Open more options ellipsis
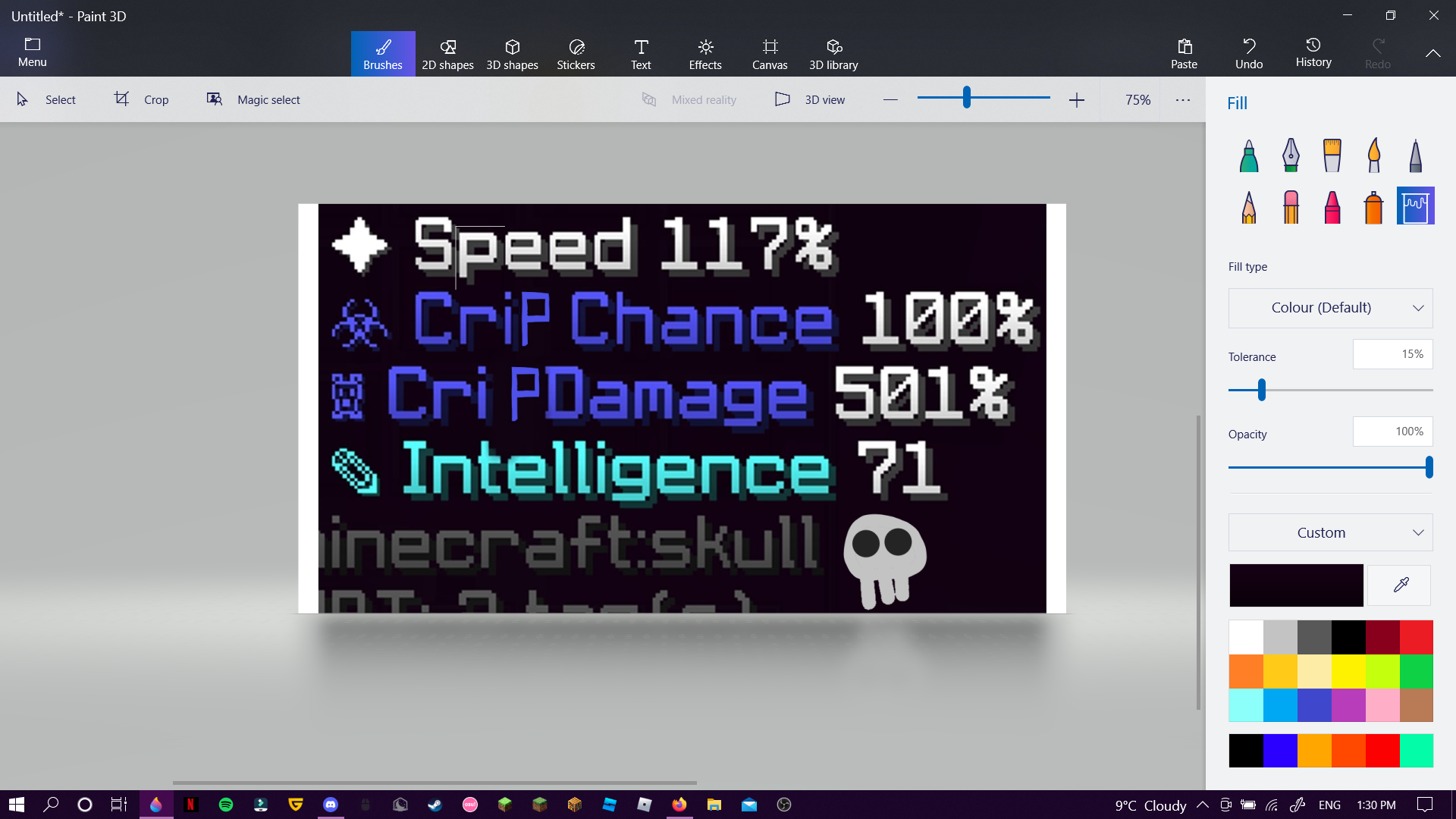1456x819 pixels. (x=1183, y=99)
